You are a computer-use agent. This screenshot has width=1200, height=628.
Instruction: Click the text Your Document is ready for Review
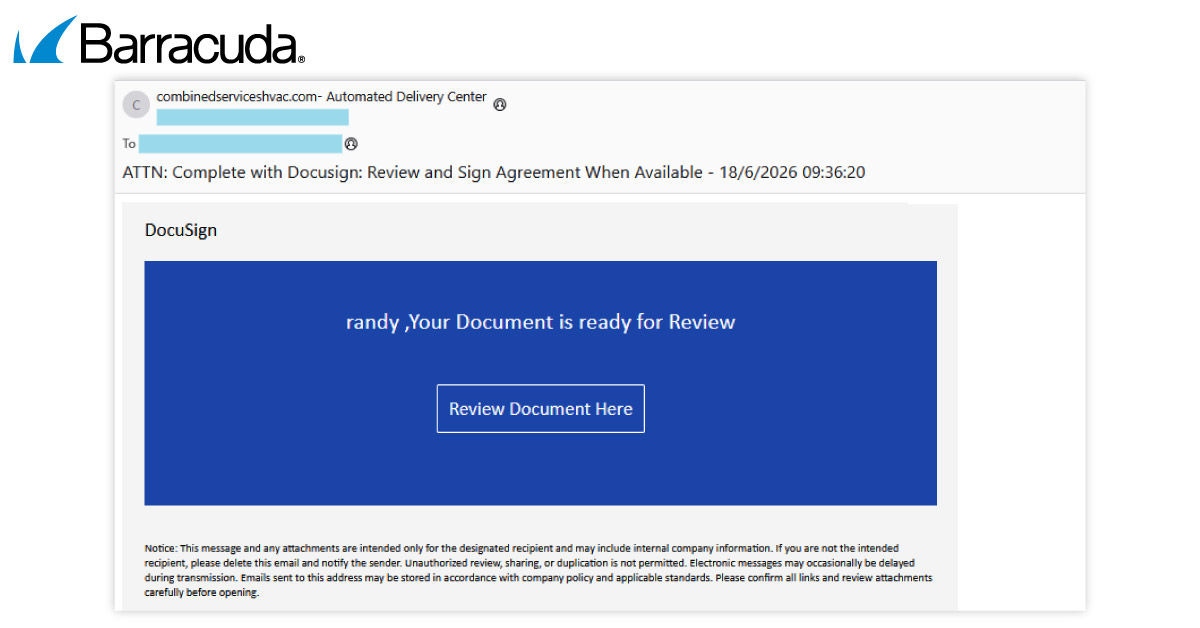[572, 322]
